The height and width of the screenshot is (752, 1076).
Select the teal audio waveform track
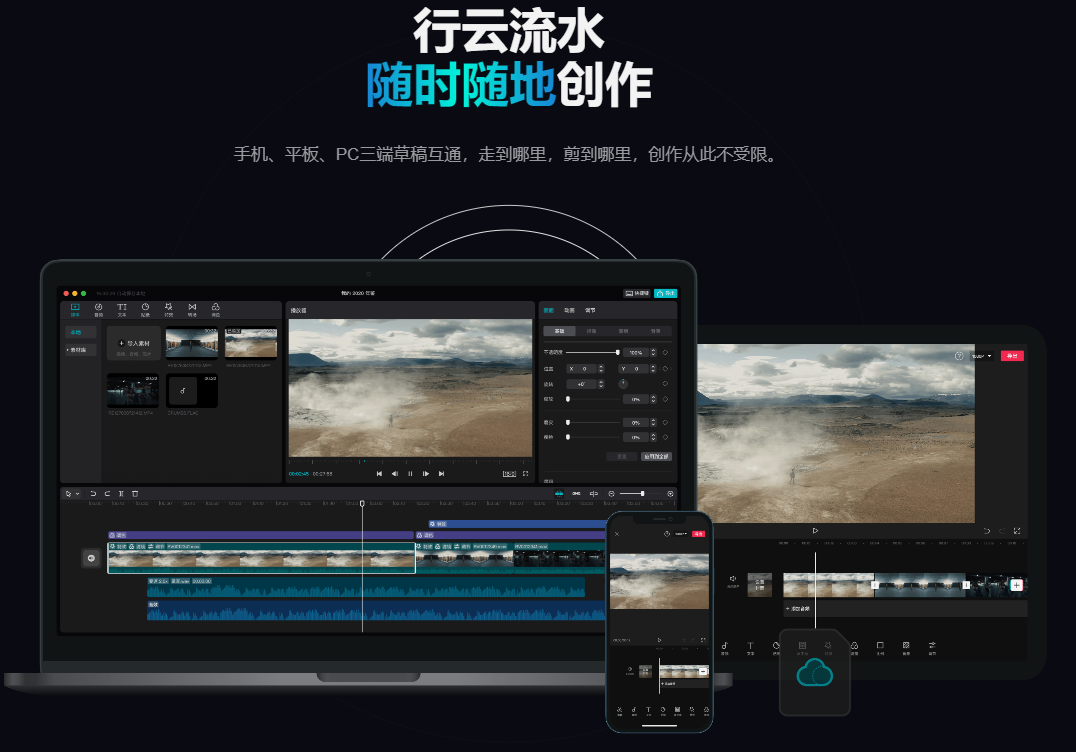[366, 587]
